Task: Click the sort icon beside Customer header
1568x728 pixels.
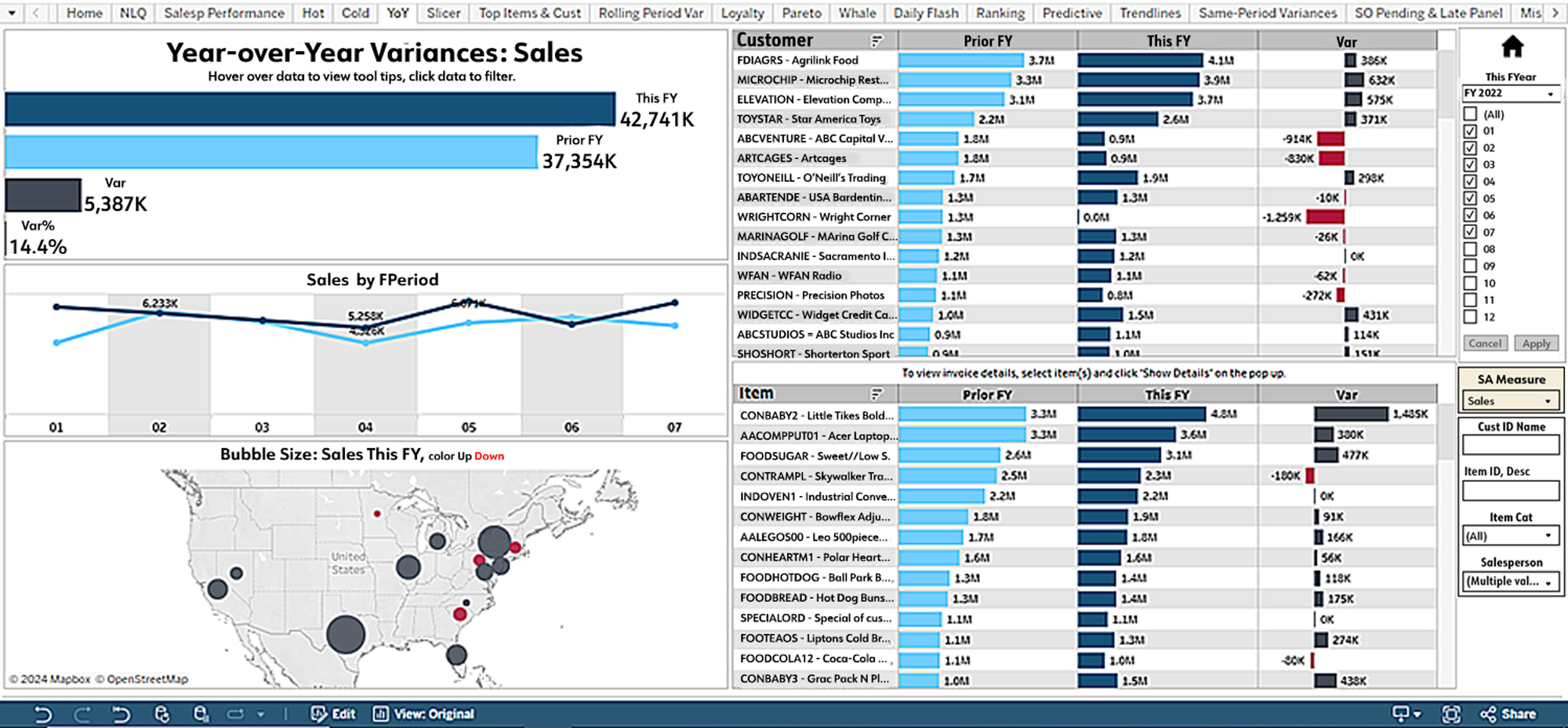Action: click(x=877, y=41)
